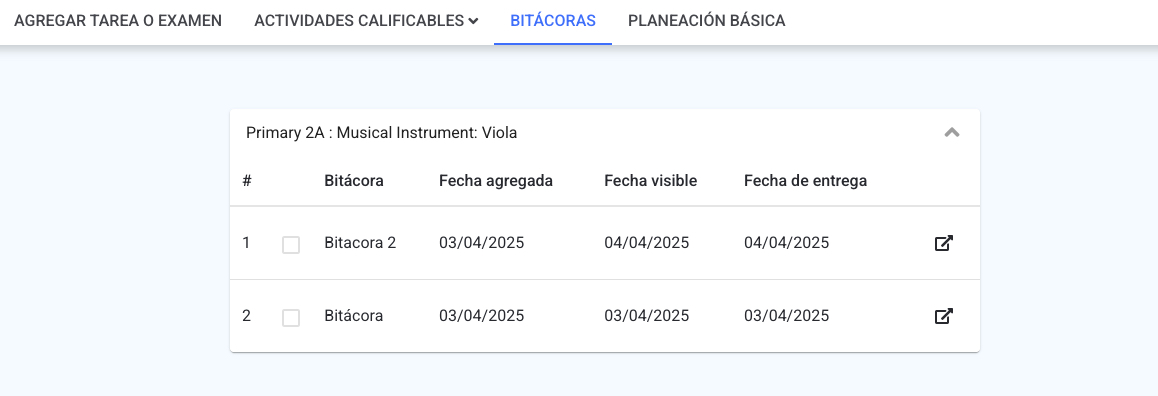Click the Bitácora column header
Viewport: 1158px width, 396px height.
coord(354,181)
